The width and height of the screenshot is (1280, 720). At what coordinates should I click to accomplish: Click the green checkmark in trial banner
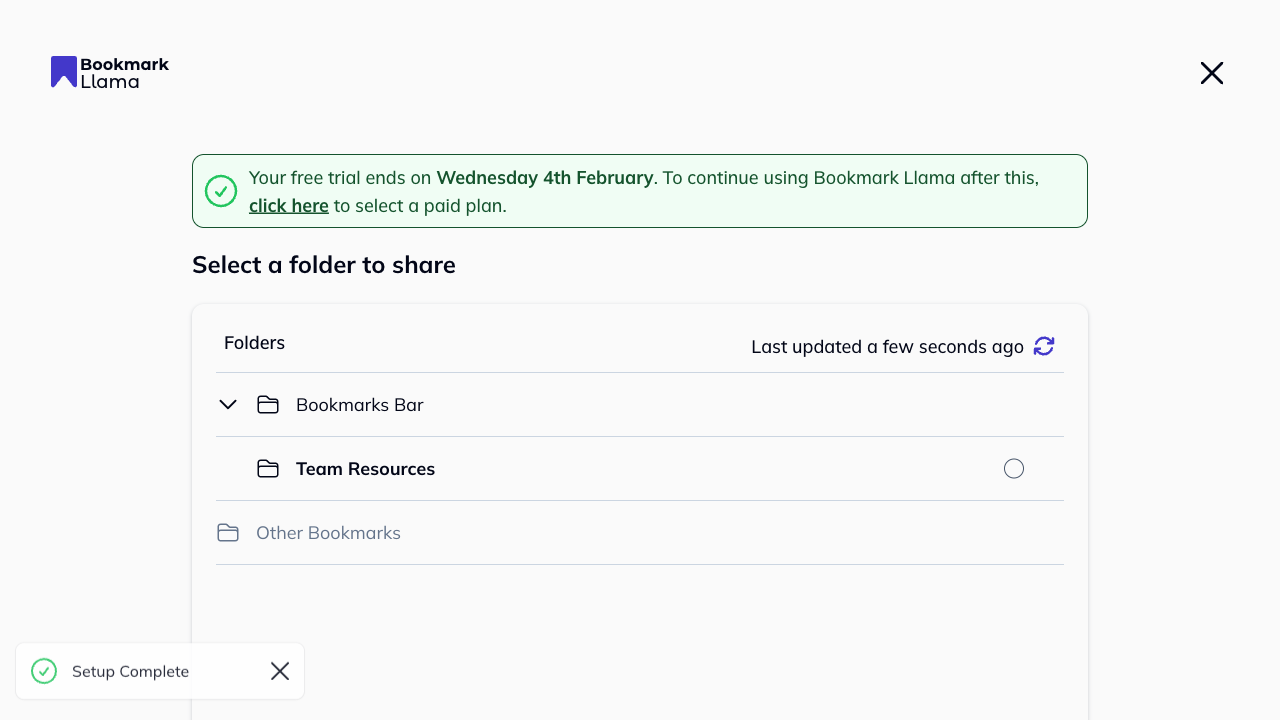221,190
